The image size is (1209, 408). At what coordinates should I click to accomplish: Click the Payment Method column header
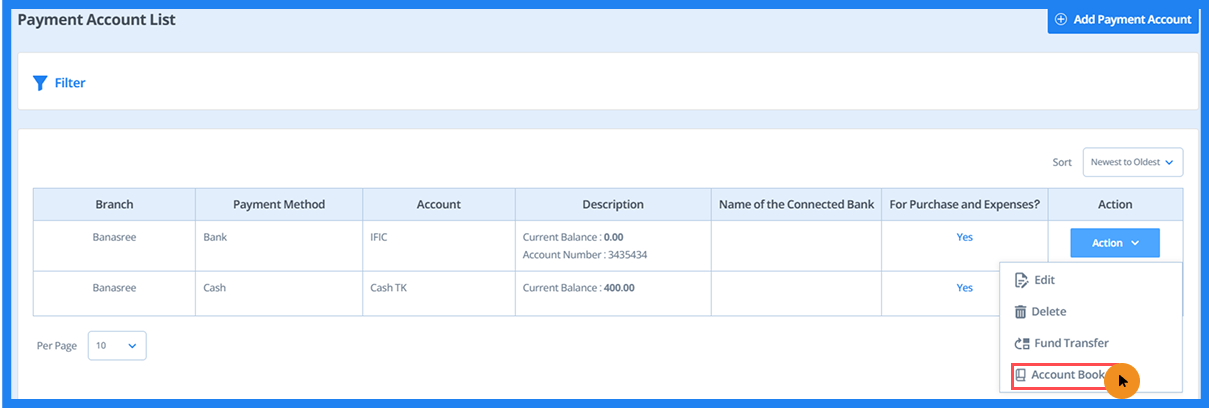[279, 205]
